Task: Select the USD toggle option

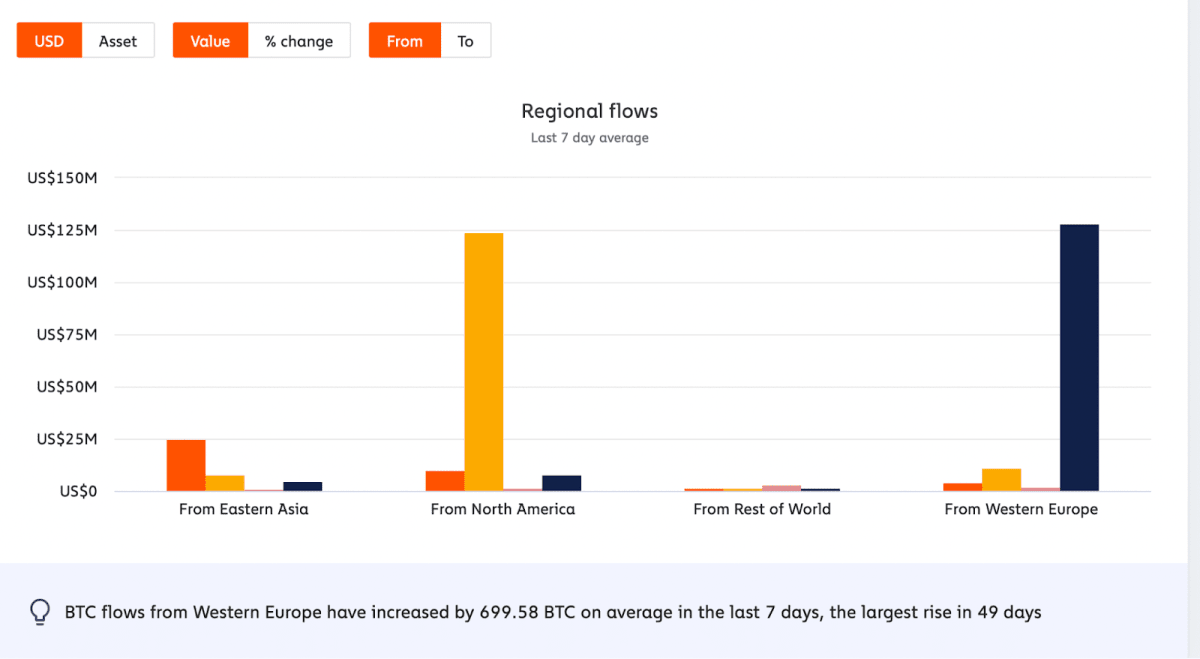Action: pos(49,41)
